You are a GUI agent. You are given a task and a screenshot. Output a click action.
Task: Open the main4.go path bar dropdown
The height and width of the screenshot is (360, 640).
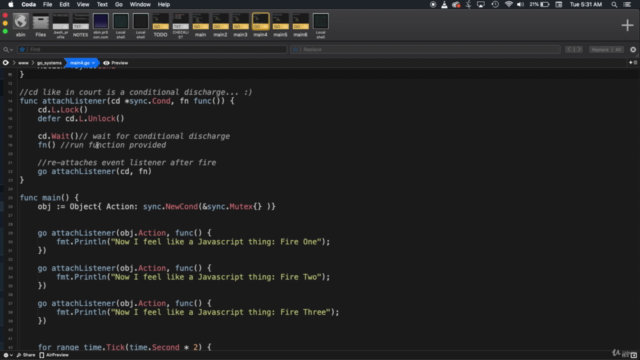click(x=82, y=63)
